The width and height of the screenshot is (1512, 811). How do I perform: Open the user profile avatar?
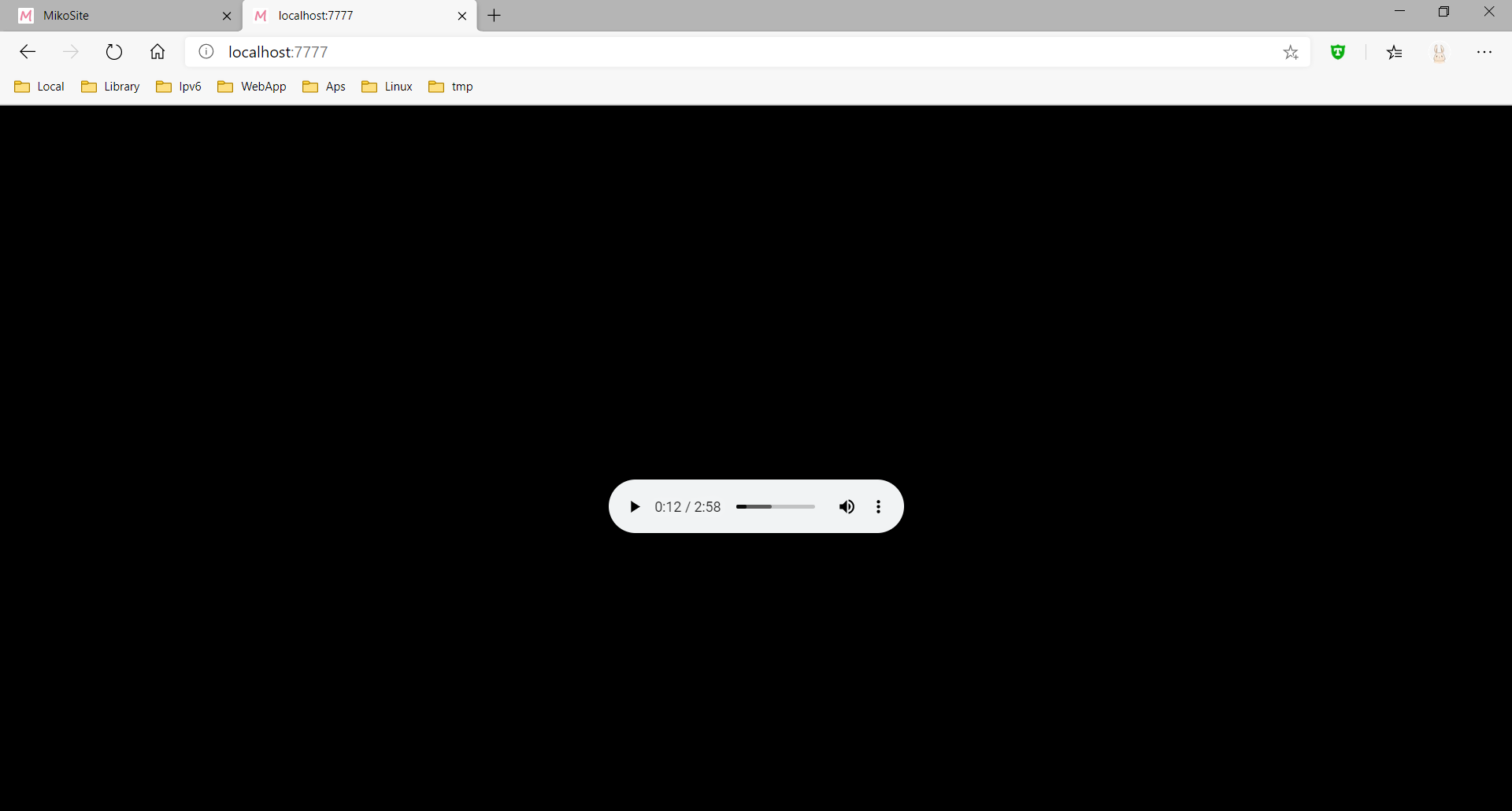[x=1440, y=52]
